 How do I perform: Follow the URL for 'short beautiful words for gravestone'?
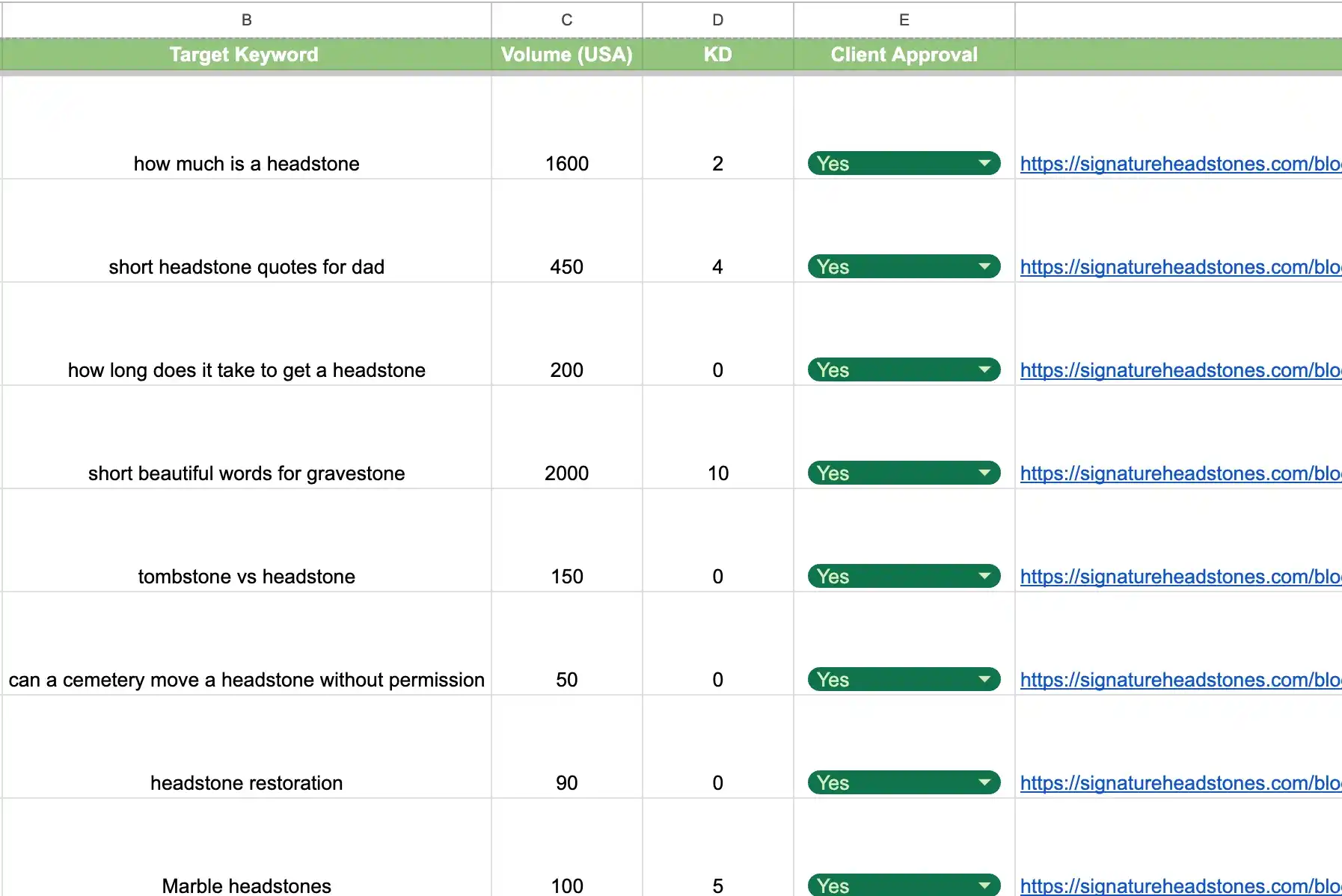[x=1179, y=473]
